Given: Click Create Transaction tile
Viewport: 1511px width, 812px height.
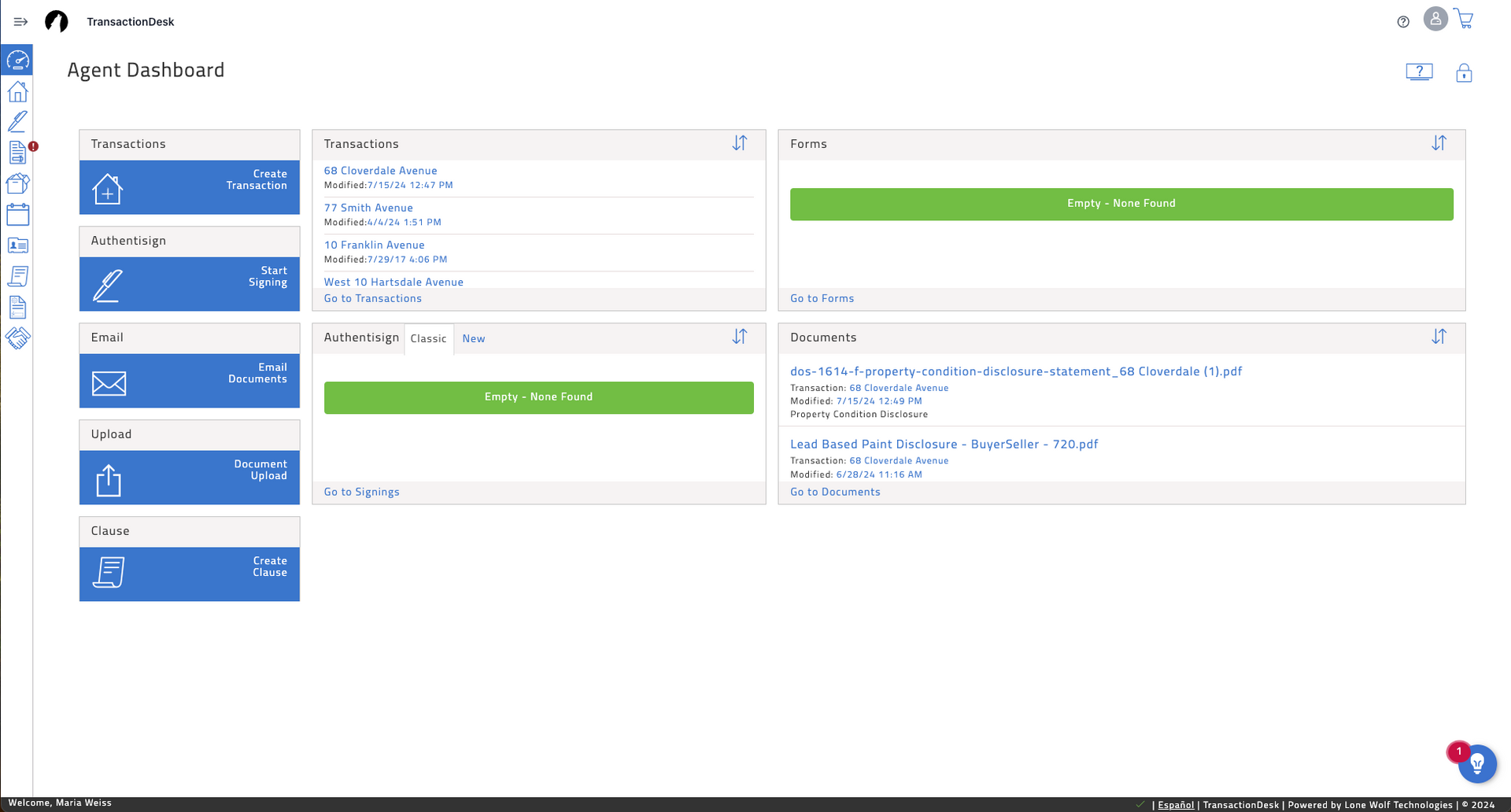Looking at the screenshot, I should point(190,187).
